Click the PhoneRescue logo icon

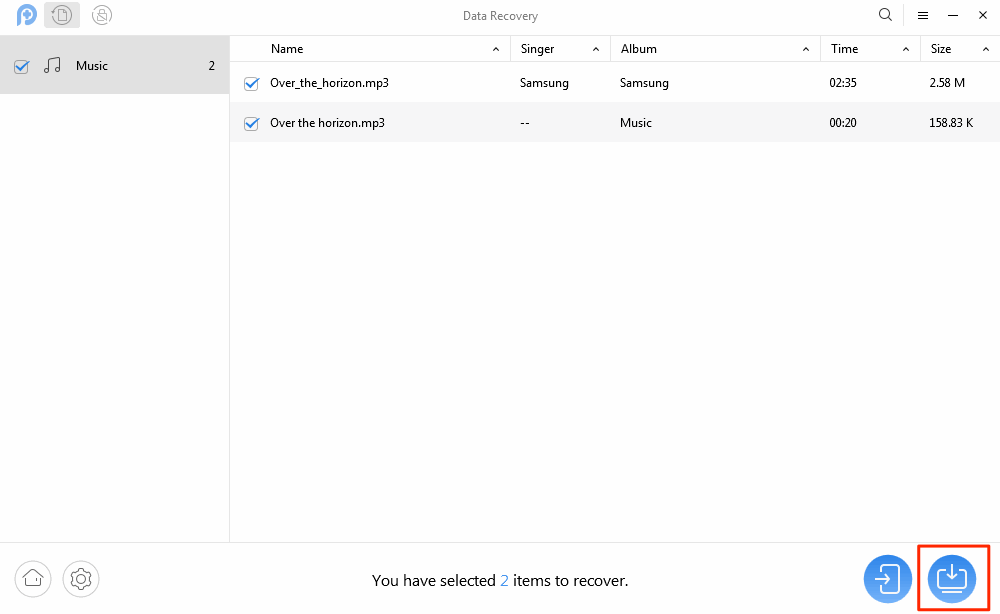tap(26, 15)
